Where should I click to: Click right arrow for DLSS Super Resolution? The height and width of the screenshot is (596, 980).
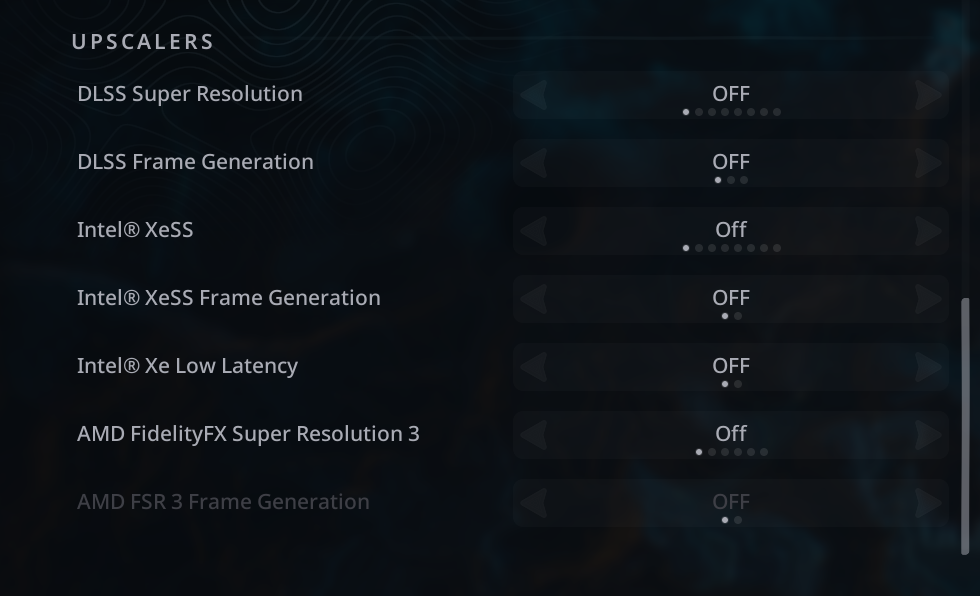(x=928, y=95)
